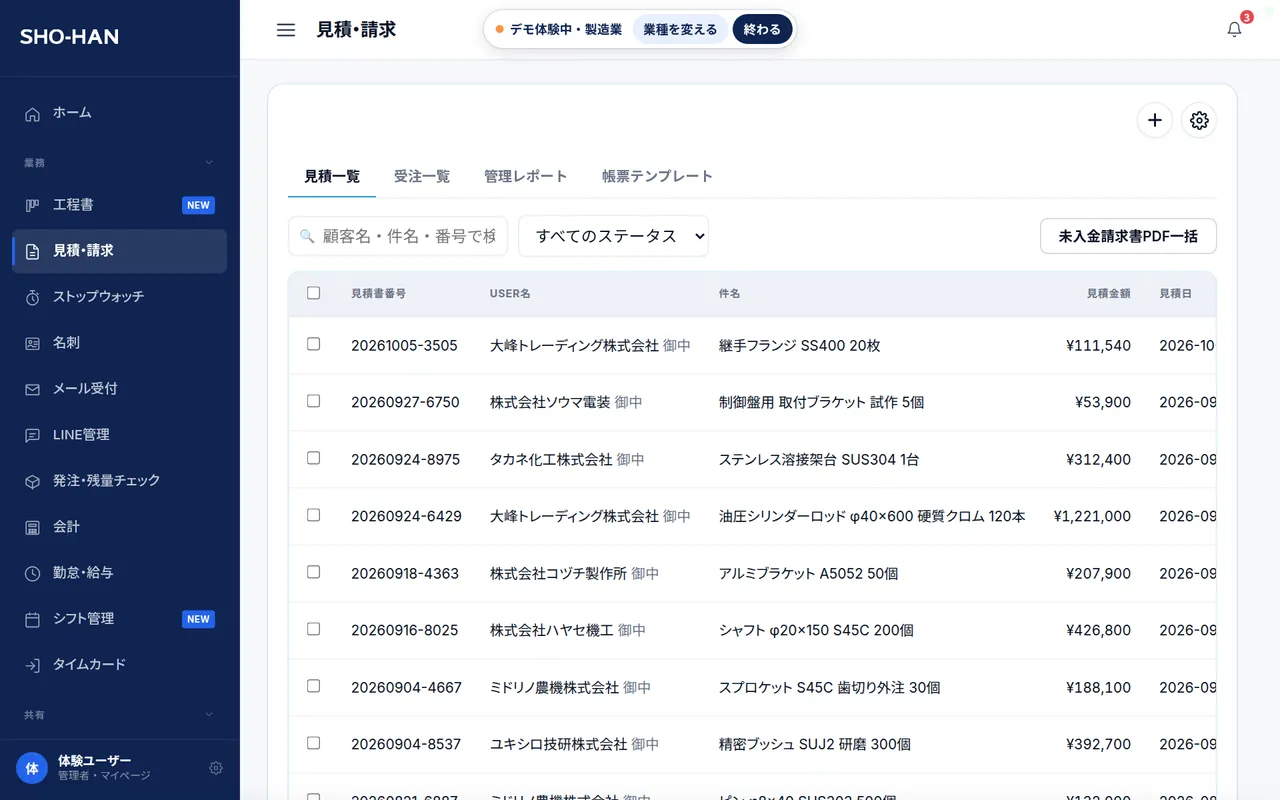
Task: Click 未入金請求書PDF一括 button
Action: click(x=1128, y=236)
